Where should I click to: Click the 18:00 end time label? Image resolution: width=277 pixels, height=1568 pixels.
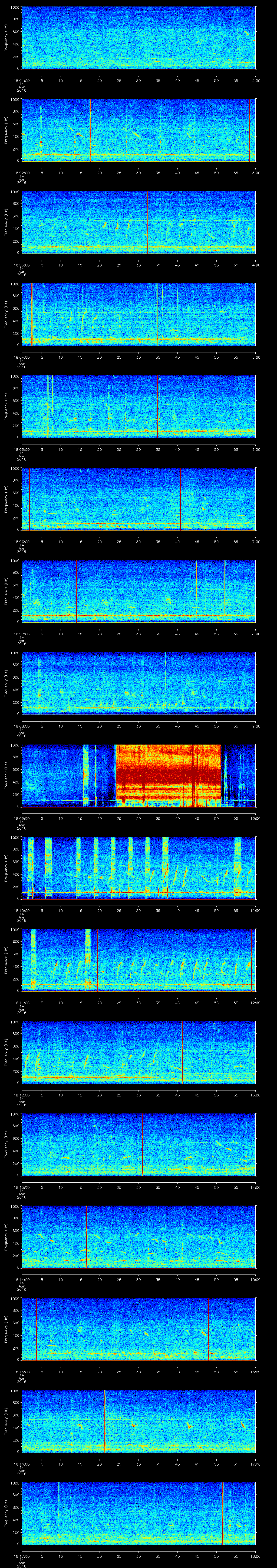pos(255,1556)
